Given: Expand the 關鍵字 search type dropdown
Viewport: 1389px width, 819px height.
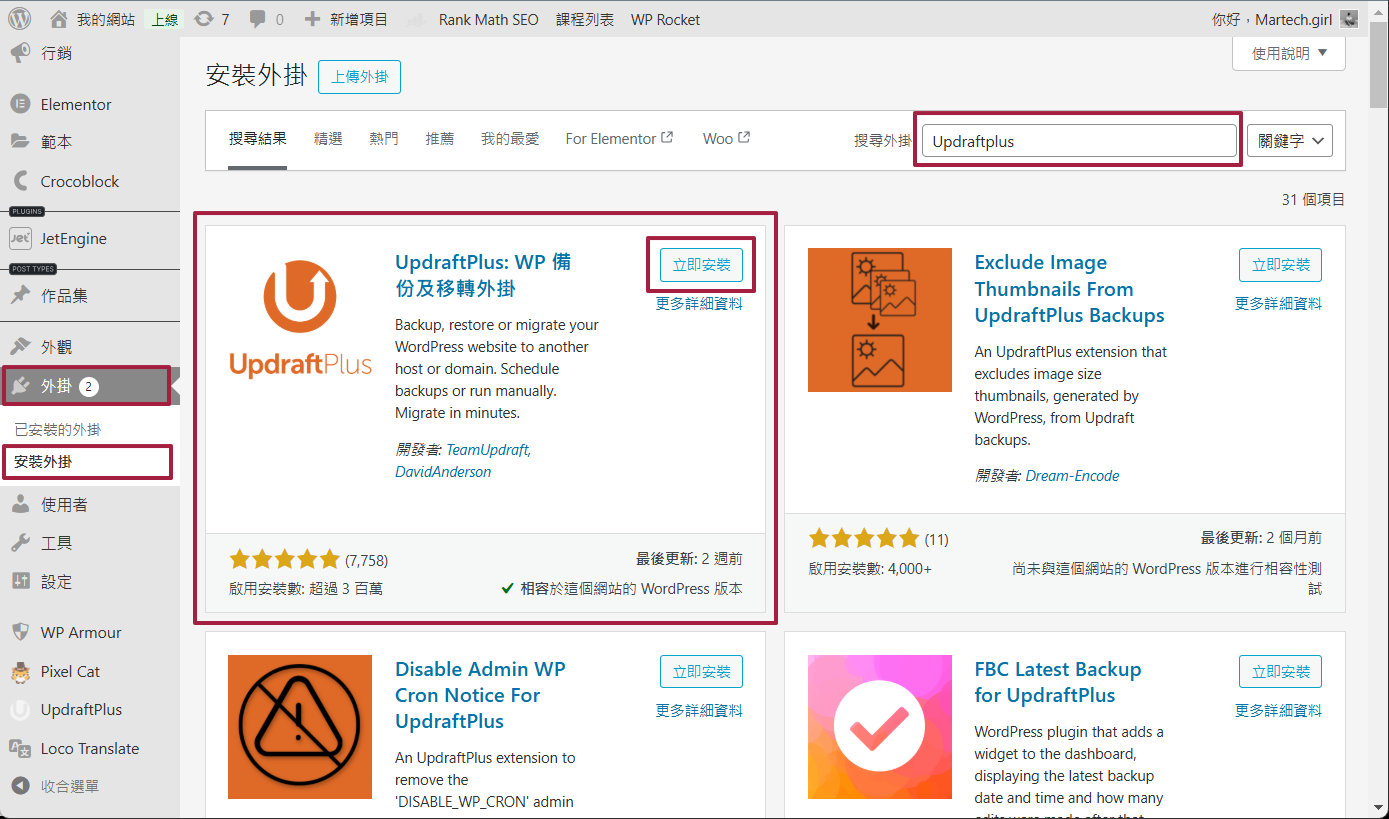Looking at the screenshot, I should 1289,141.
